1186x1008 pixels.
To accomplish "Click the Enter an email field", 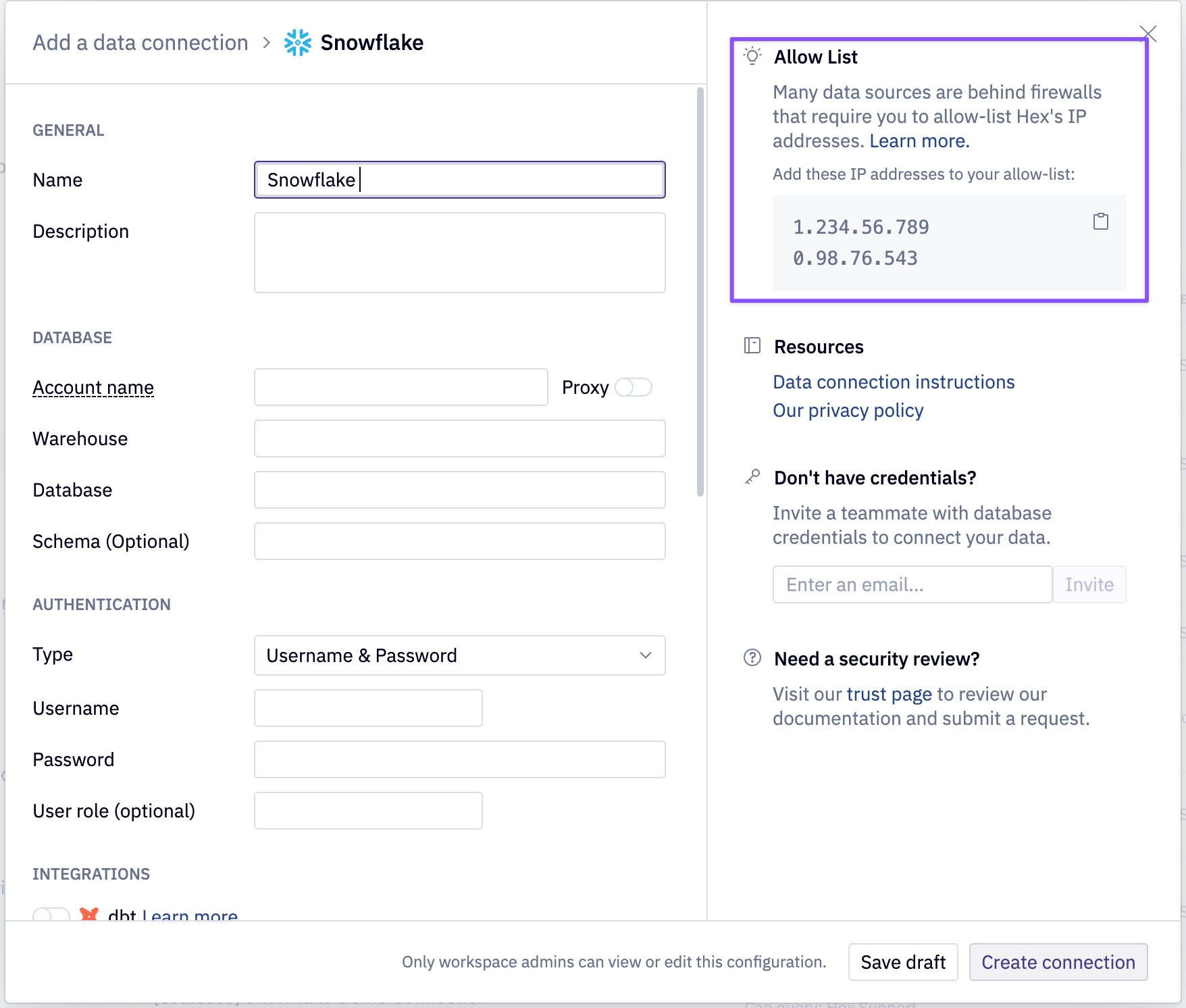I will (x=911, y=584).
